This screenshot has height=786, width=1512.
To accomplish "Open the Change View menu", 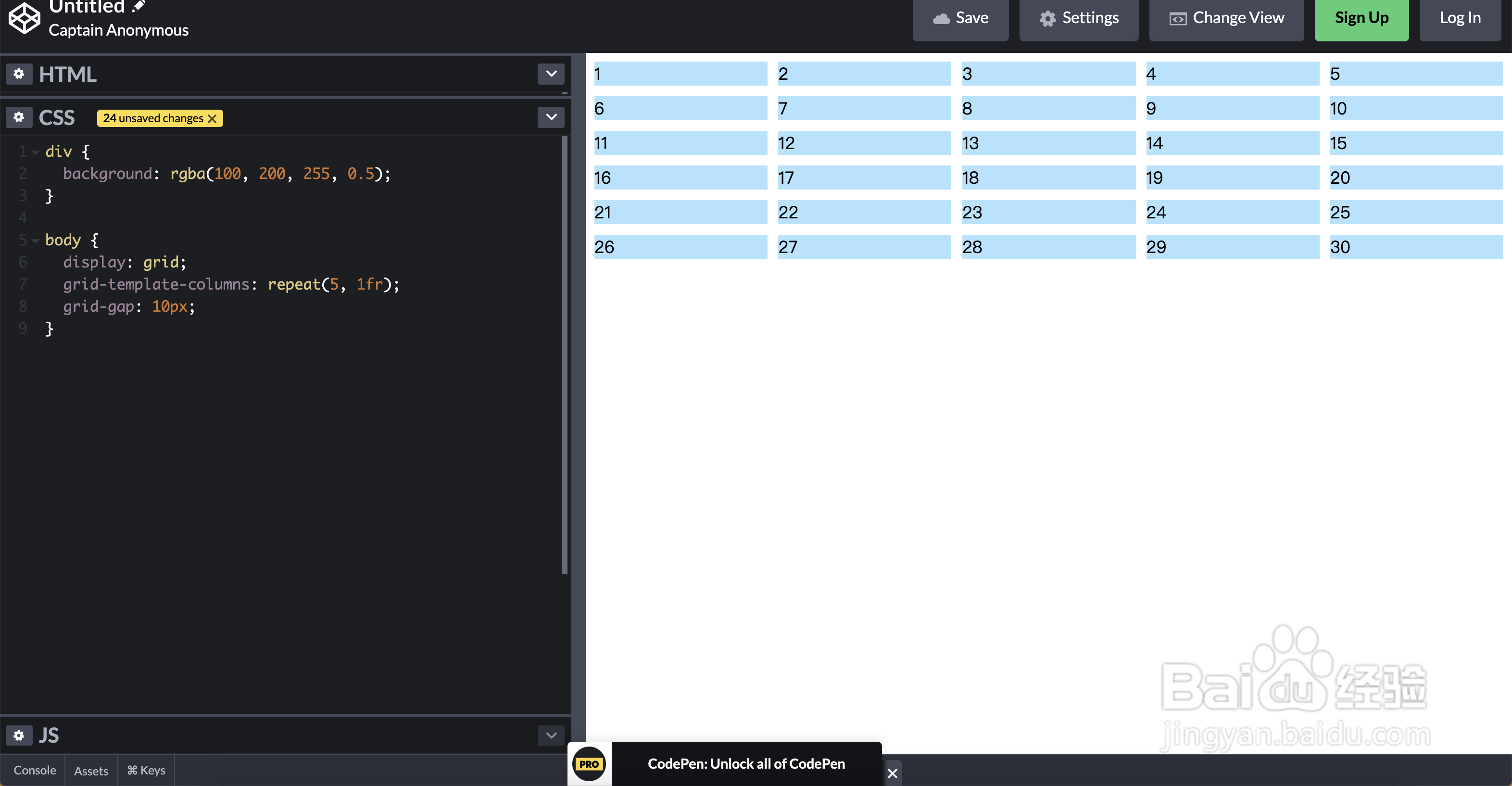I will (1226, 18).
